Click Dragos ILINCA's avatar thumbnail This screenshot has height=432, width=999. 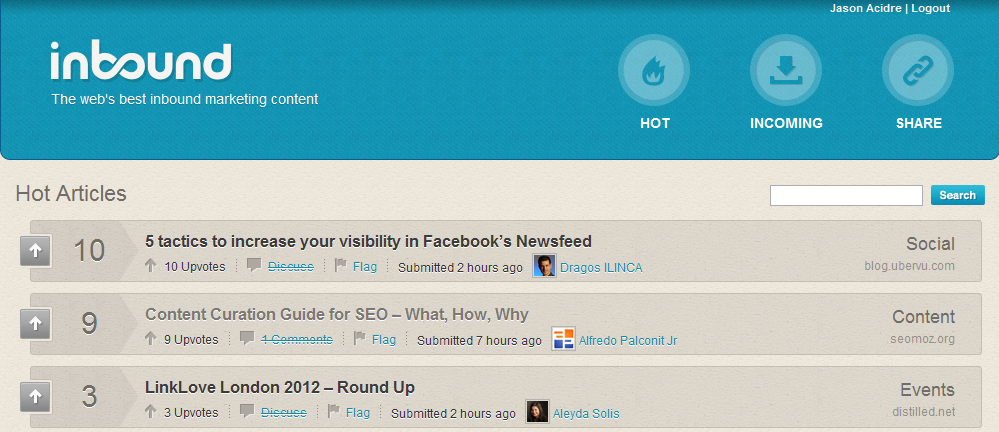(x=545, y=267)
